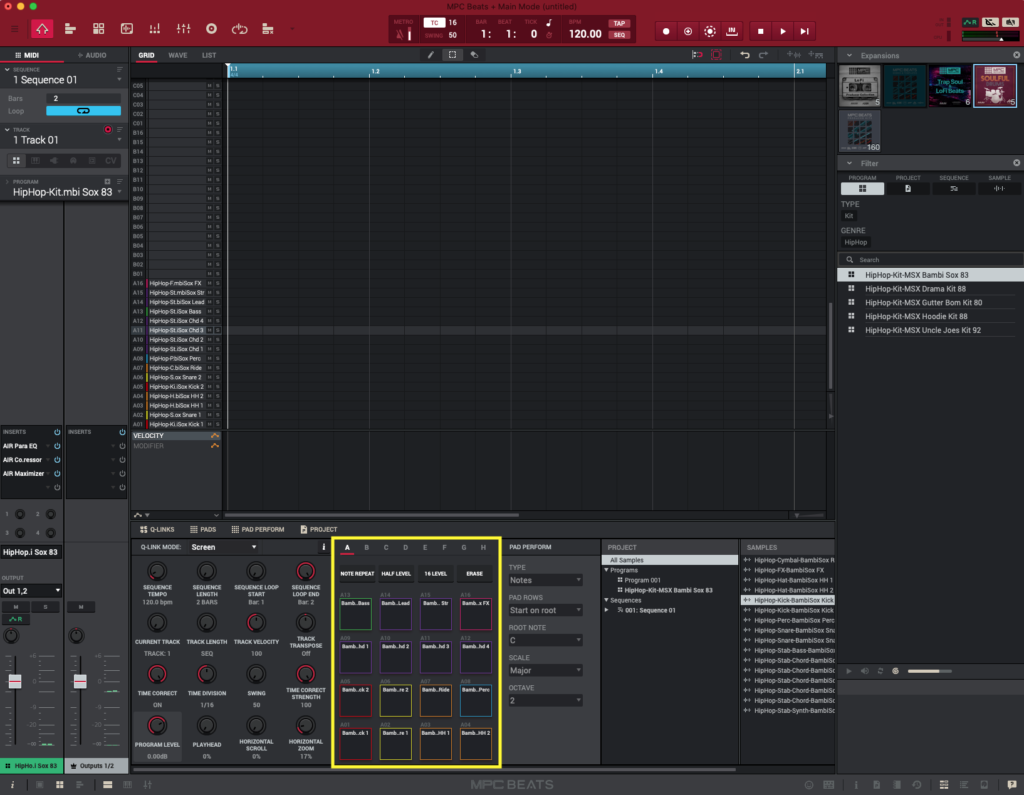Image resolution: width=1024 pixels, height=795 pixels.
Task: Trigger the Bamb..ck 1 pad A01
Action: click(356, 744)
